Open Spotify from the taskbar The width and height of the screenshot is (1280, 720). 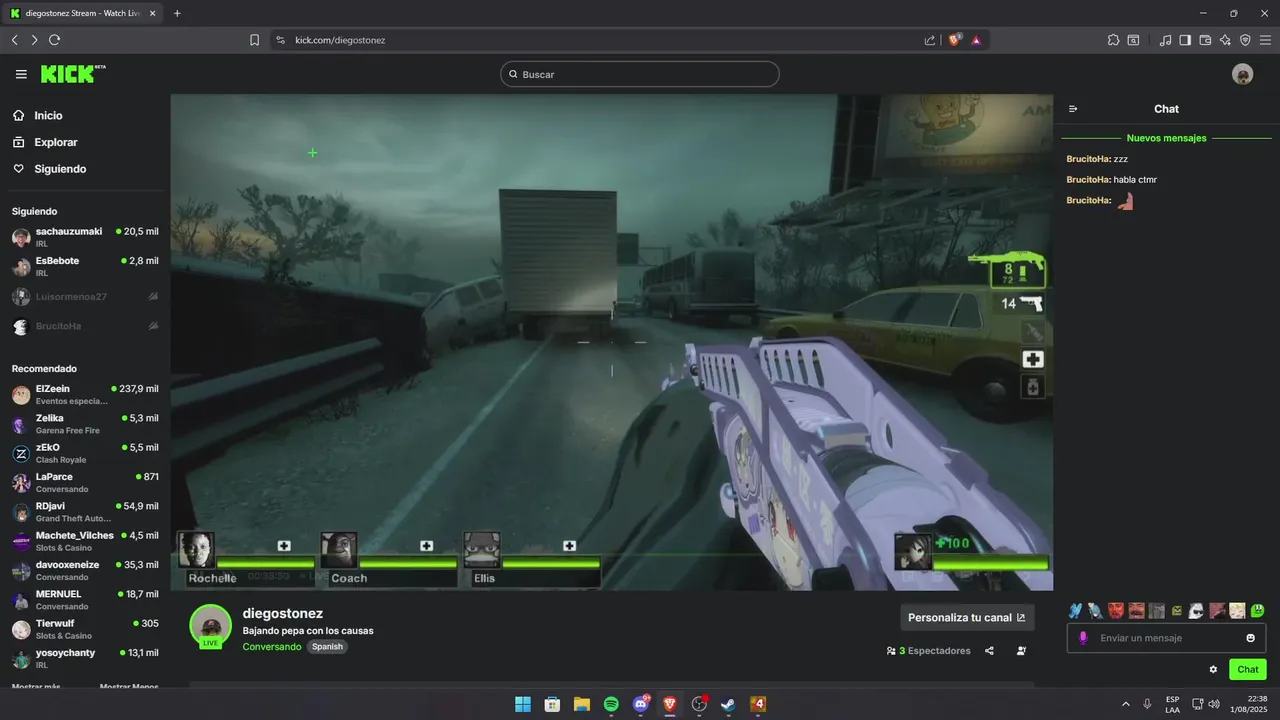pos(611,704)
